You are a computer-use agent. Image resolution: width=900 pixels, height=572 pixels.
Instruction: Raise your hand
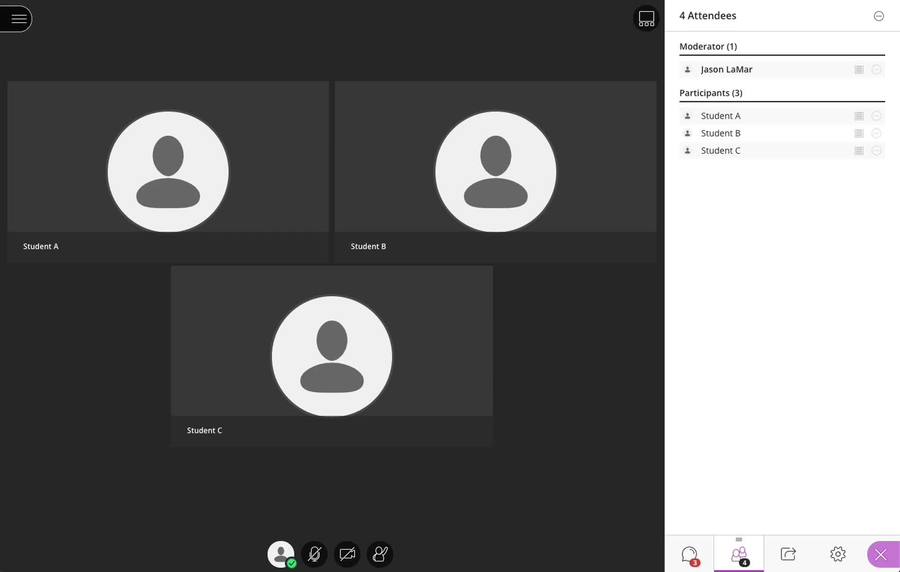(380, 554)
